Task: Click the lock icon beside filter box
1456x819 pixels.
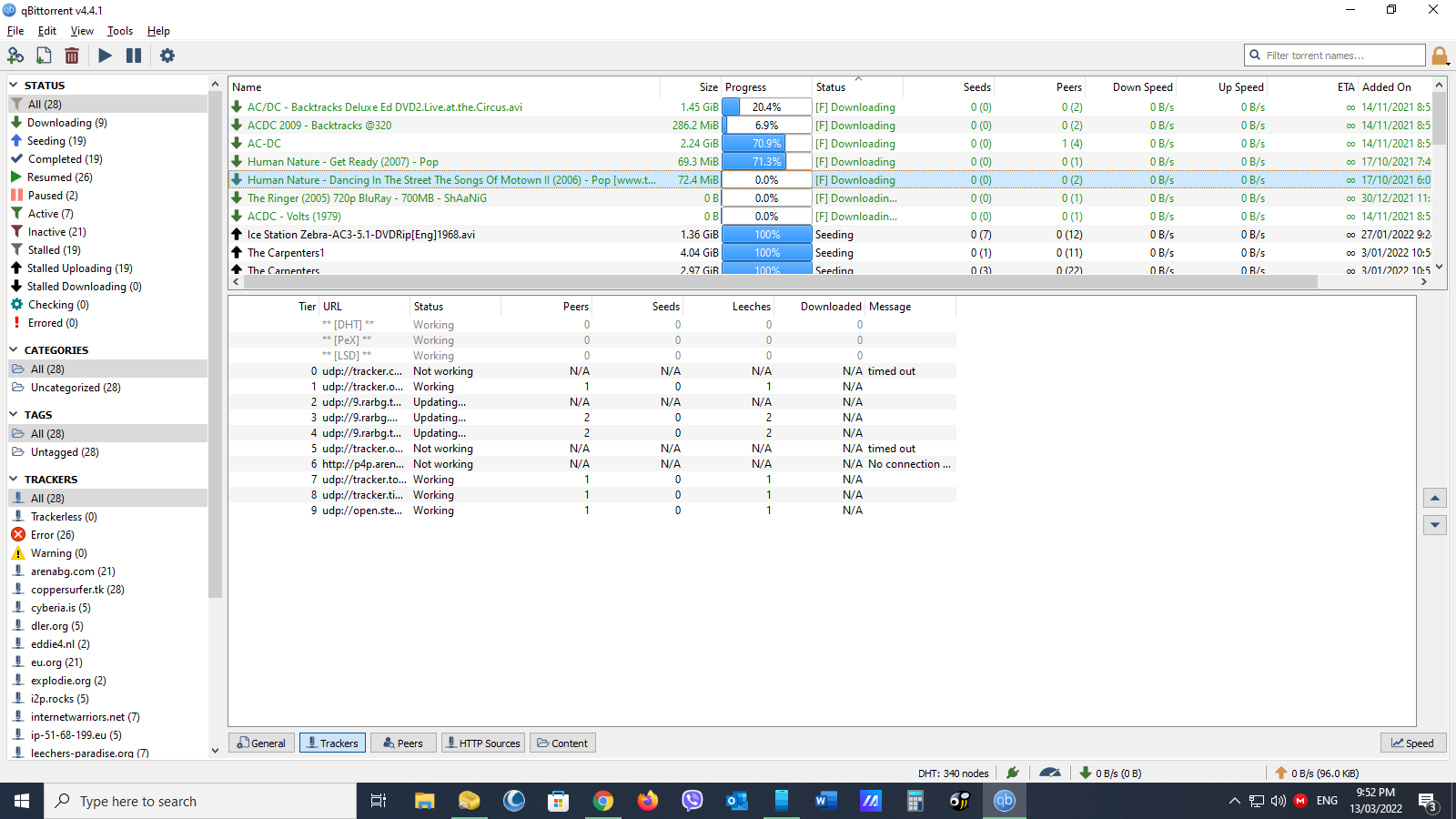Action: [x=1440, y=56]
